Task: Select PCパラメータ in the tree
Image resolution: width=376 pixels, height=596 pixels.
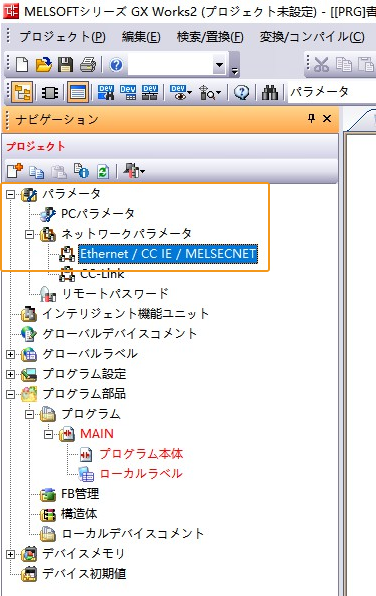Action: tap(98, 214)
